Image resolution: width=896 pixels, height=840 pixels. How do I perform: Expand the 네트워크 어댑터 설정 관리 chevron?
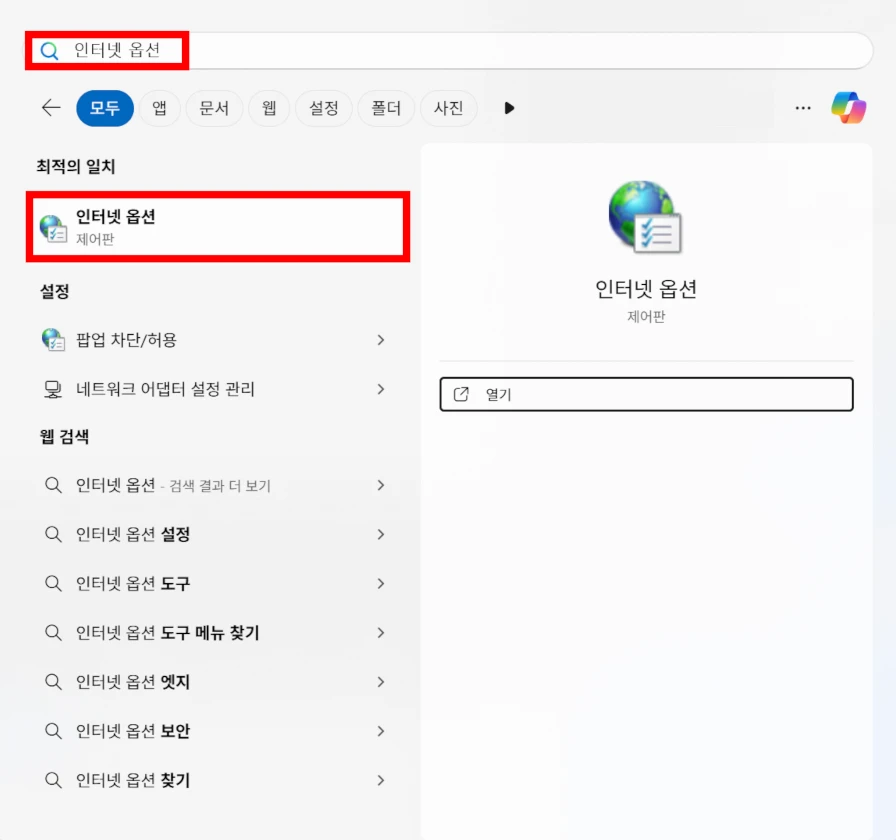(x=381, y=389)
